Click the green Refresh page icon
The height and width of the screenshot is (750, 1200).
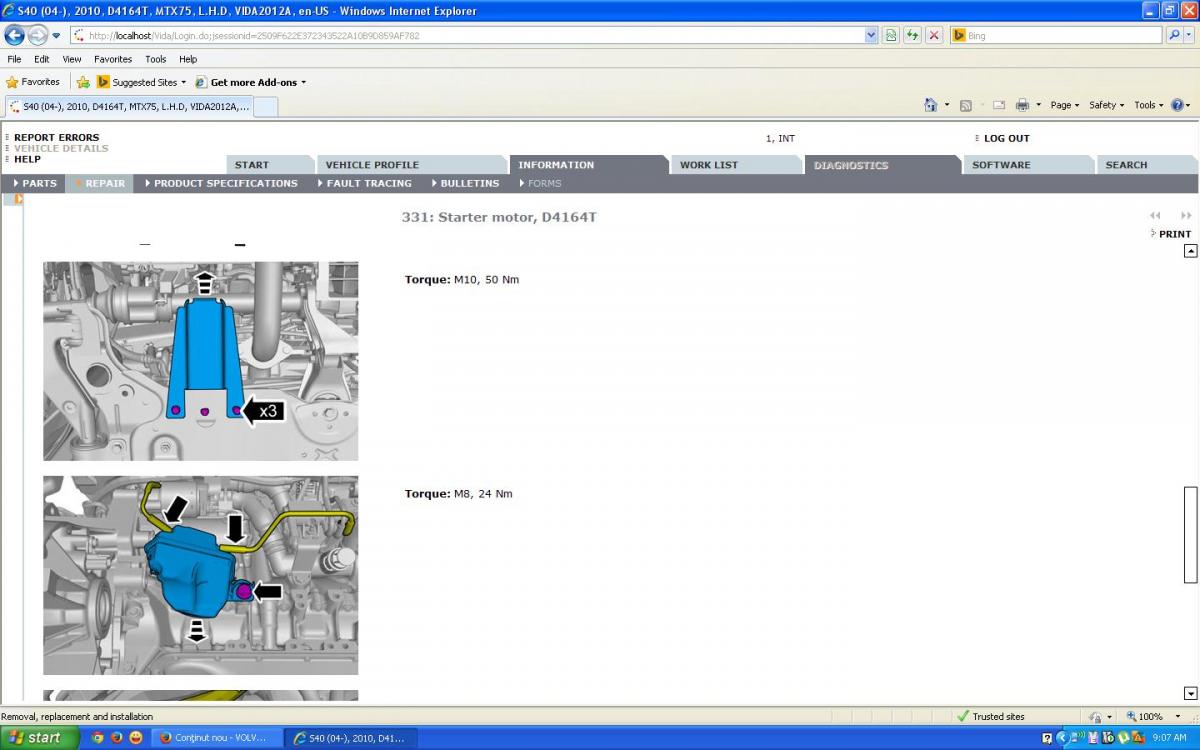pos(912,35)
